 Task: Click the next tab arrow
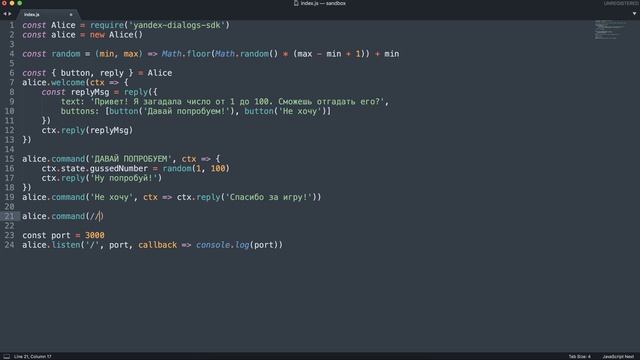click(x=10, y=14)
